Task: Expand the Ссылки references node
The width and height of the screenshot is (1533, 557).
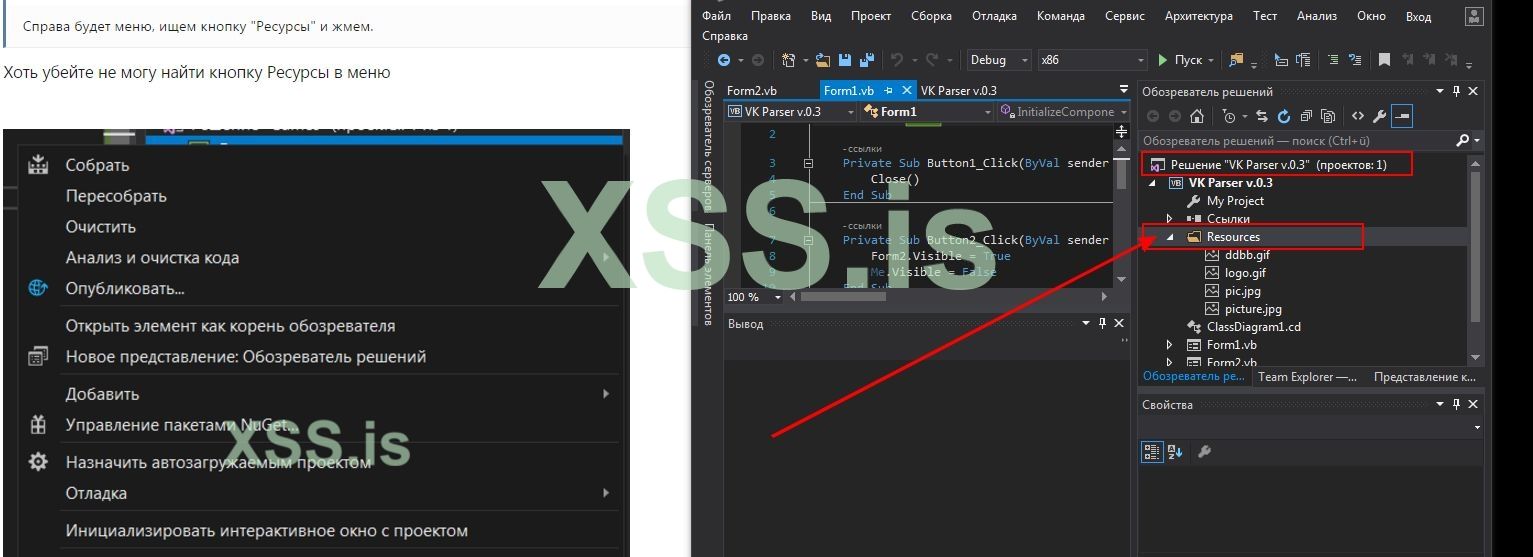Action: (1170, 219)
